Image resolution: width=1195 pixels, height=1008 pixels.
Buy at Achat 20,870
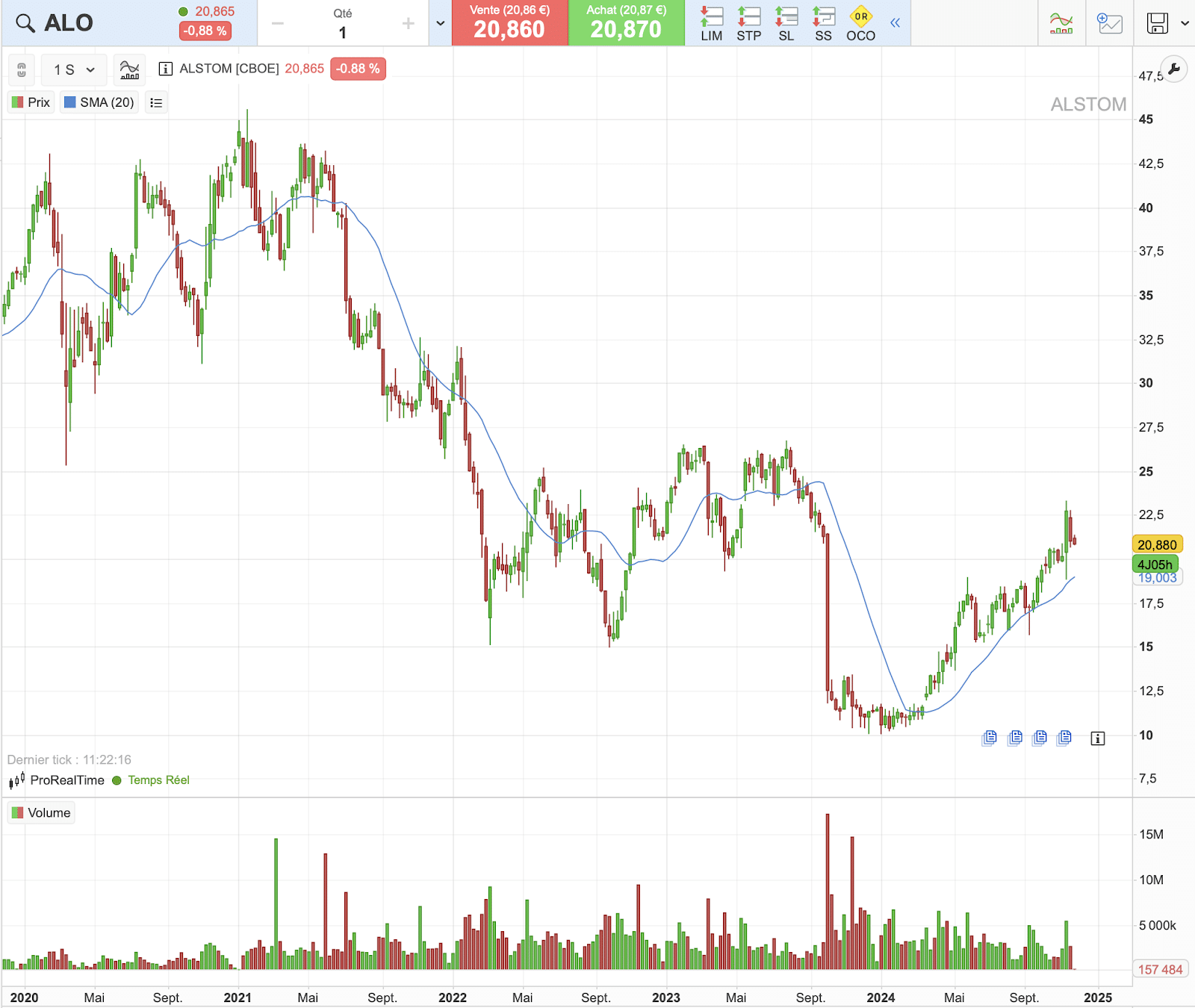click(627, 23)
